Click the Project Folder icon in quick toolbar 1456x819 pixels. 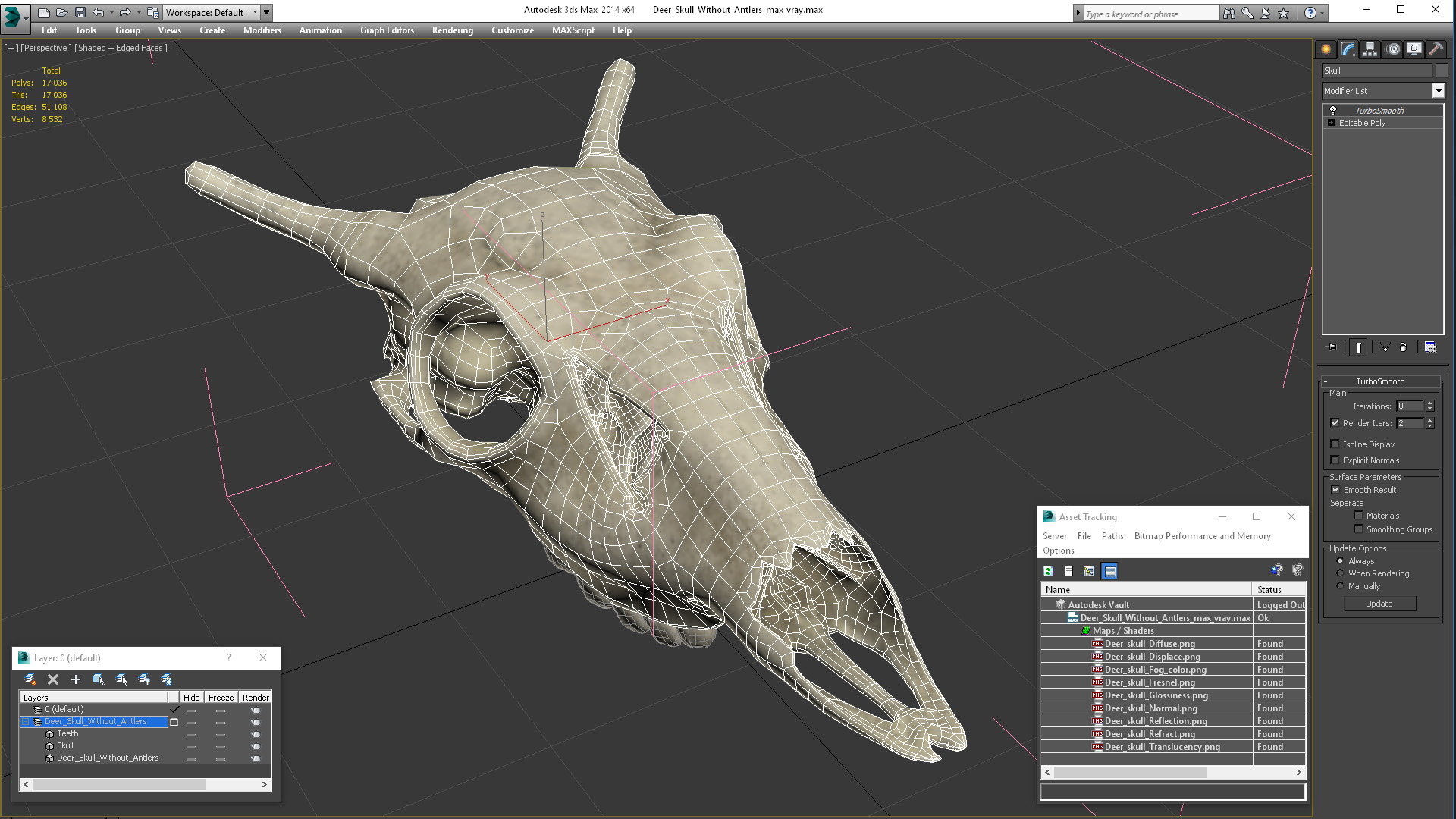[x=152, y=13]
